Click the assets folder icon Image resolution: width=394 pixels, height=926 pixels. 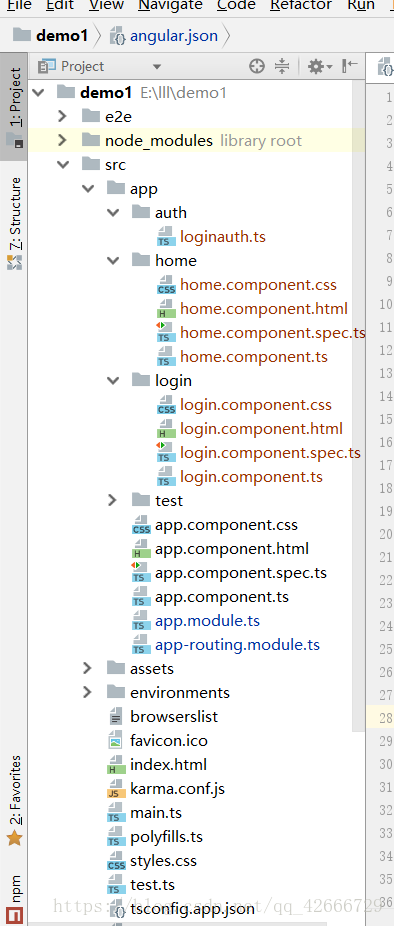point(116,669)
